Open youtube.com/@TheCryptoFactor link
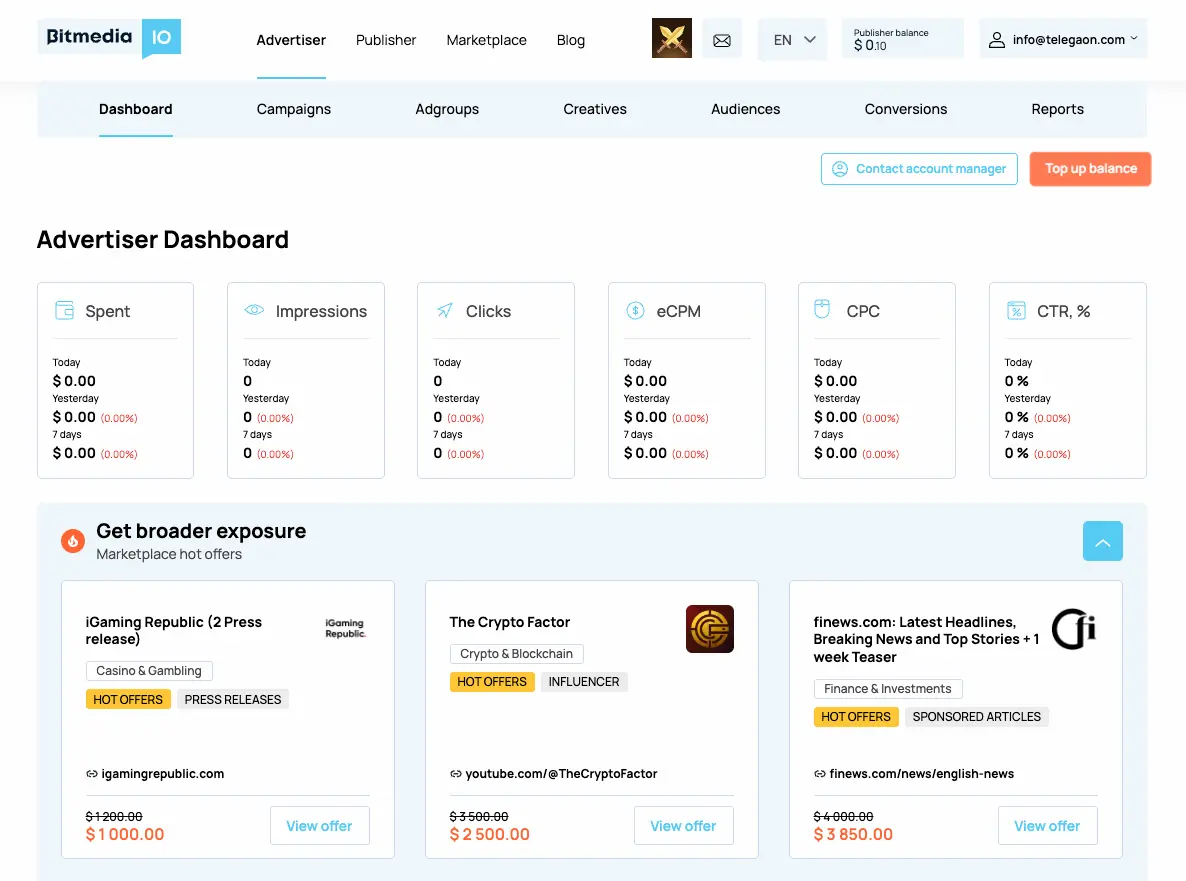This screenshot has width=1186, height=881. point(561,774)
